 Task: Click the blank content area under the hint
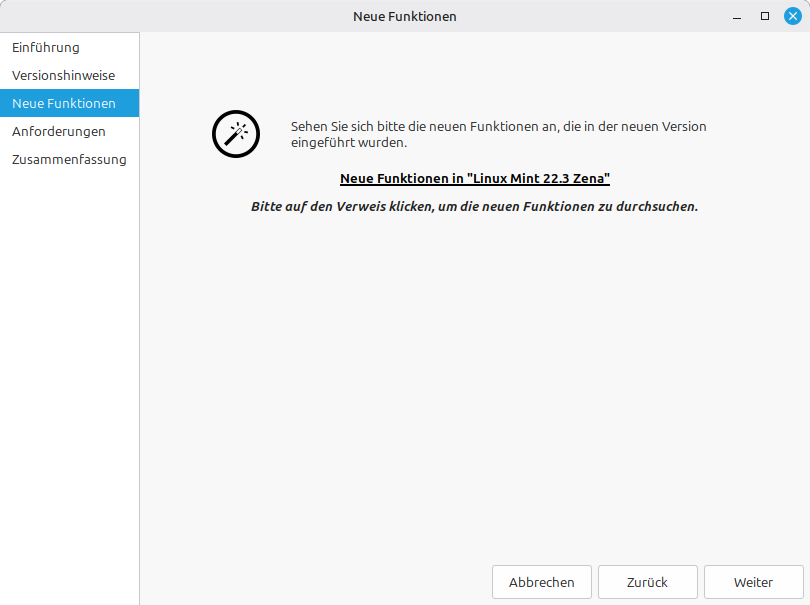tap(474, 380)
